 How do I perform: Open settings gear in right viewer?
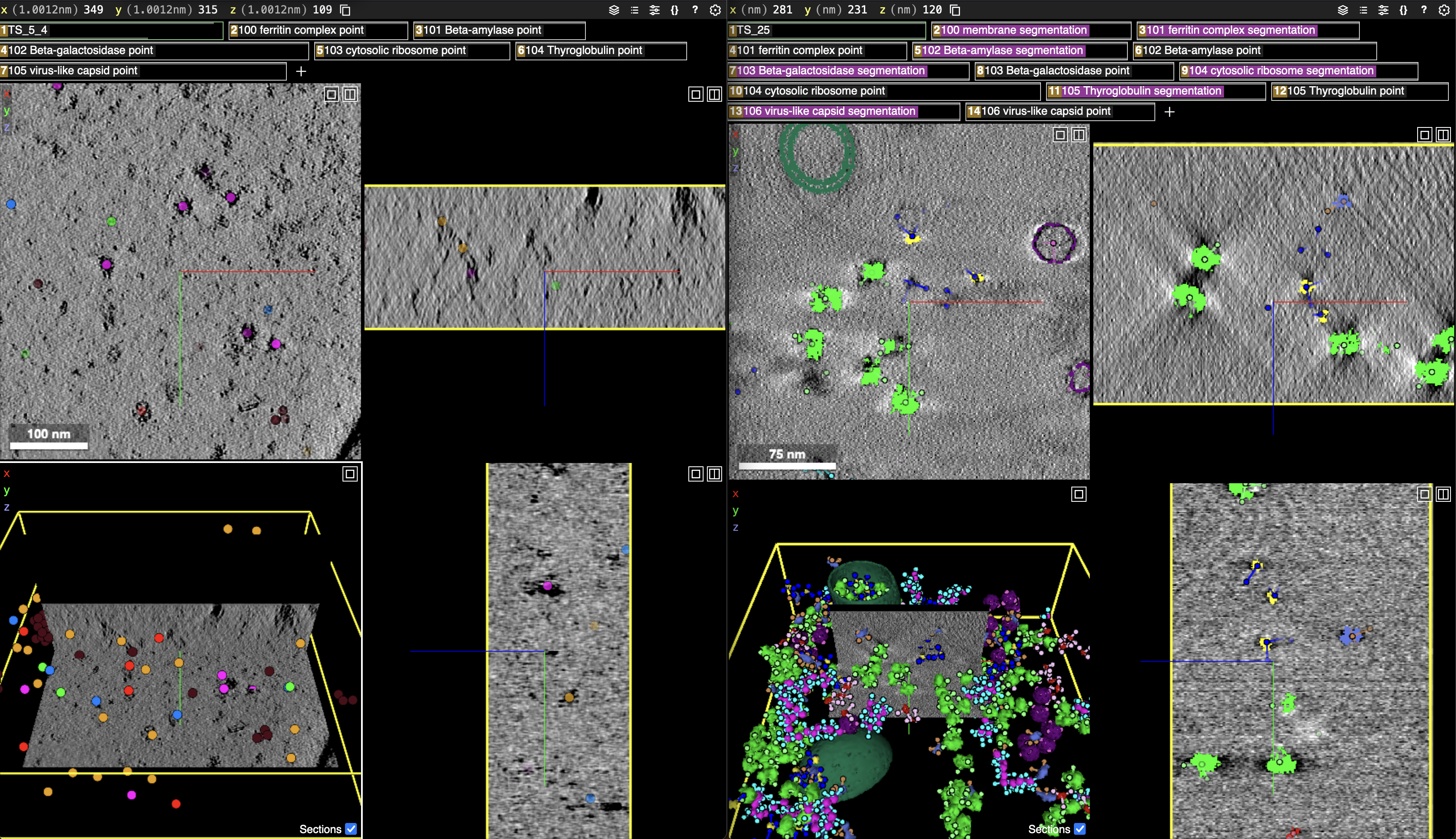[x=1443, y=10]
